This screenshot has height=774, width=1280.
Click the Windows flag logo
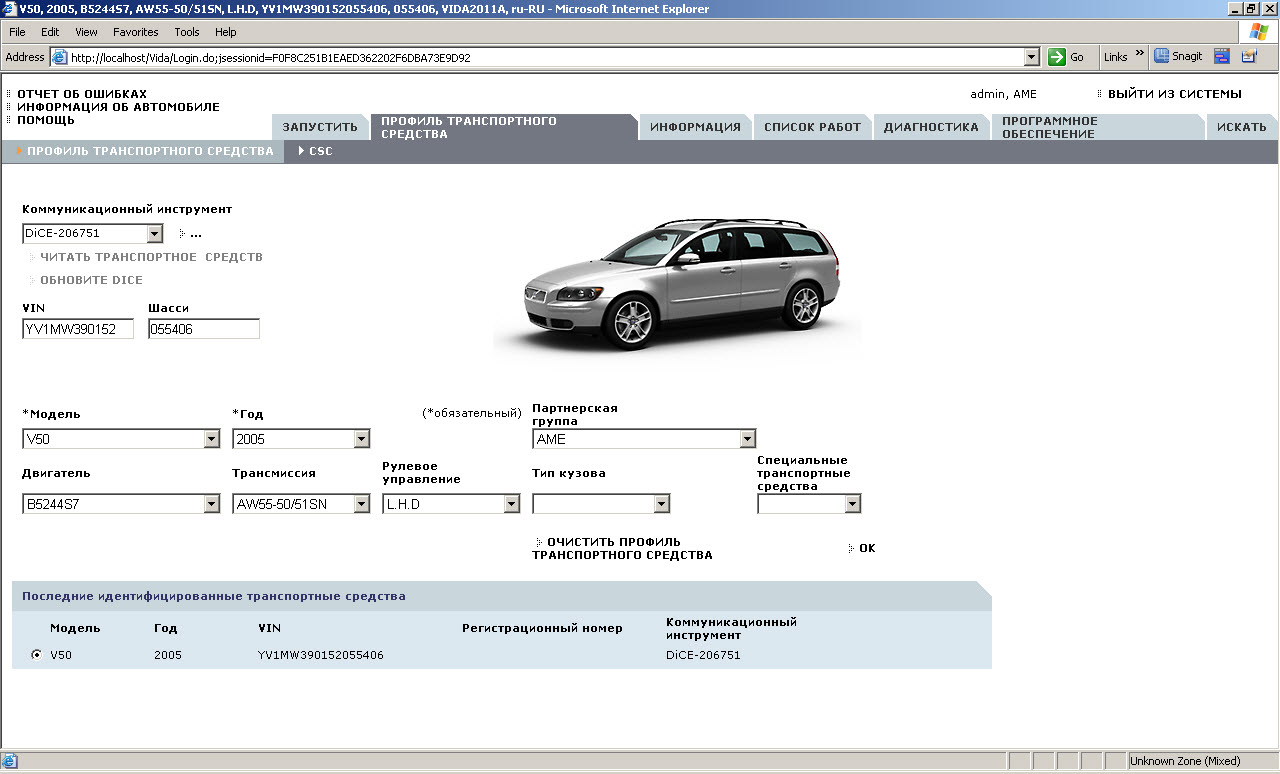[x=1258, y=32]
